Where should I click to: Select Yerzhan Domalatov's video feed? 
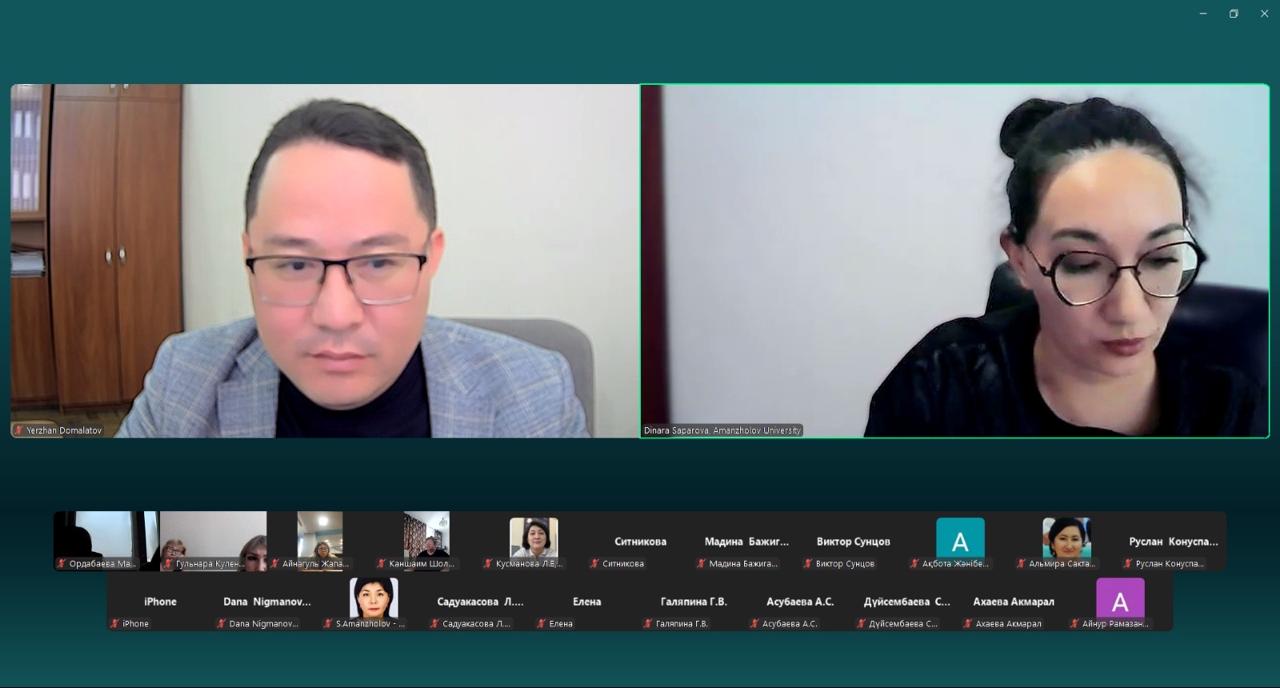click(324, 261)
